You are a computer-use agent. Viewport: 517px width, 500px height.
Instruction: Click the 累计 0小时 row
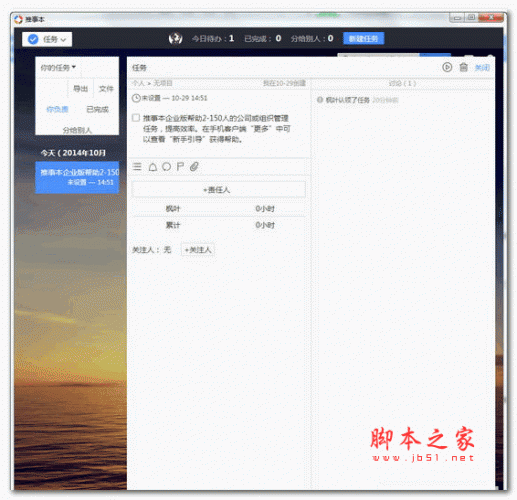(219, 225)
